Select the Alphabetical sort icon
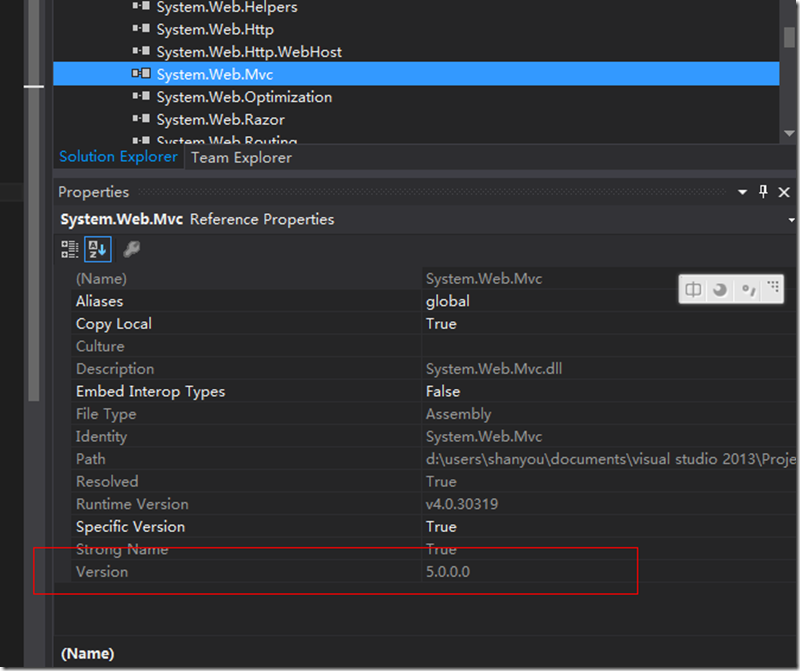 click(x=97, y=249)
